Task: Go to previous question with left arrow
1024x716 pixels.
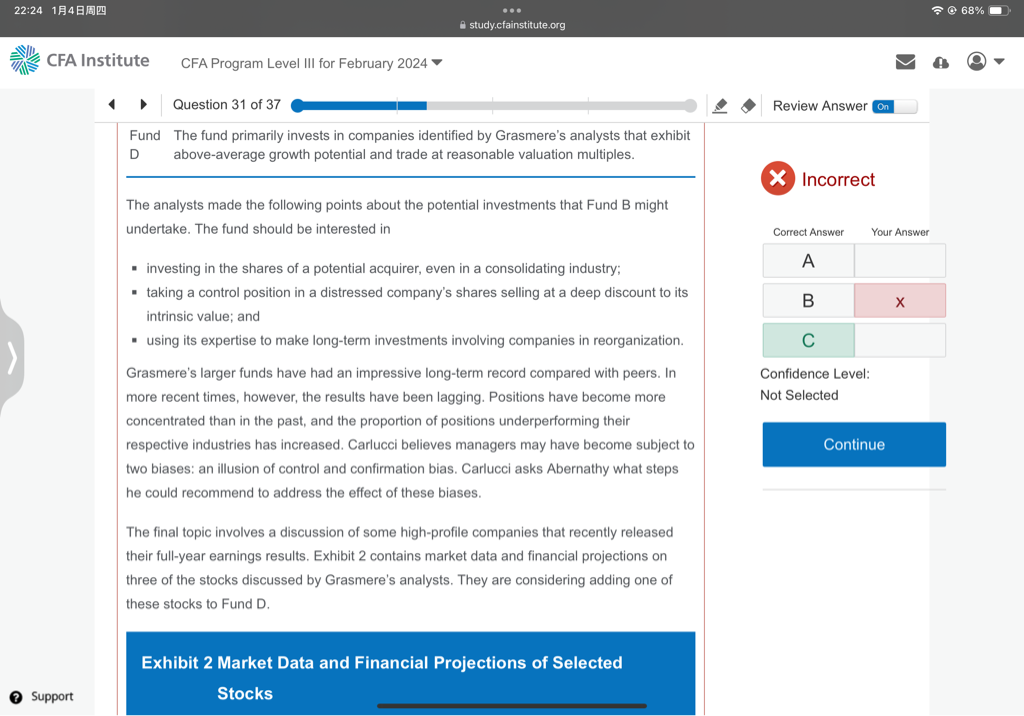Action: tap(112, 105)
